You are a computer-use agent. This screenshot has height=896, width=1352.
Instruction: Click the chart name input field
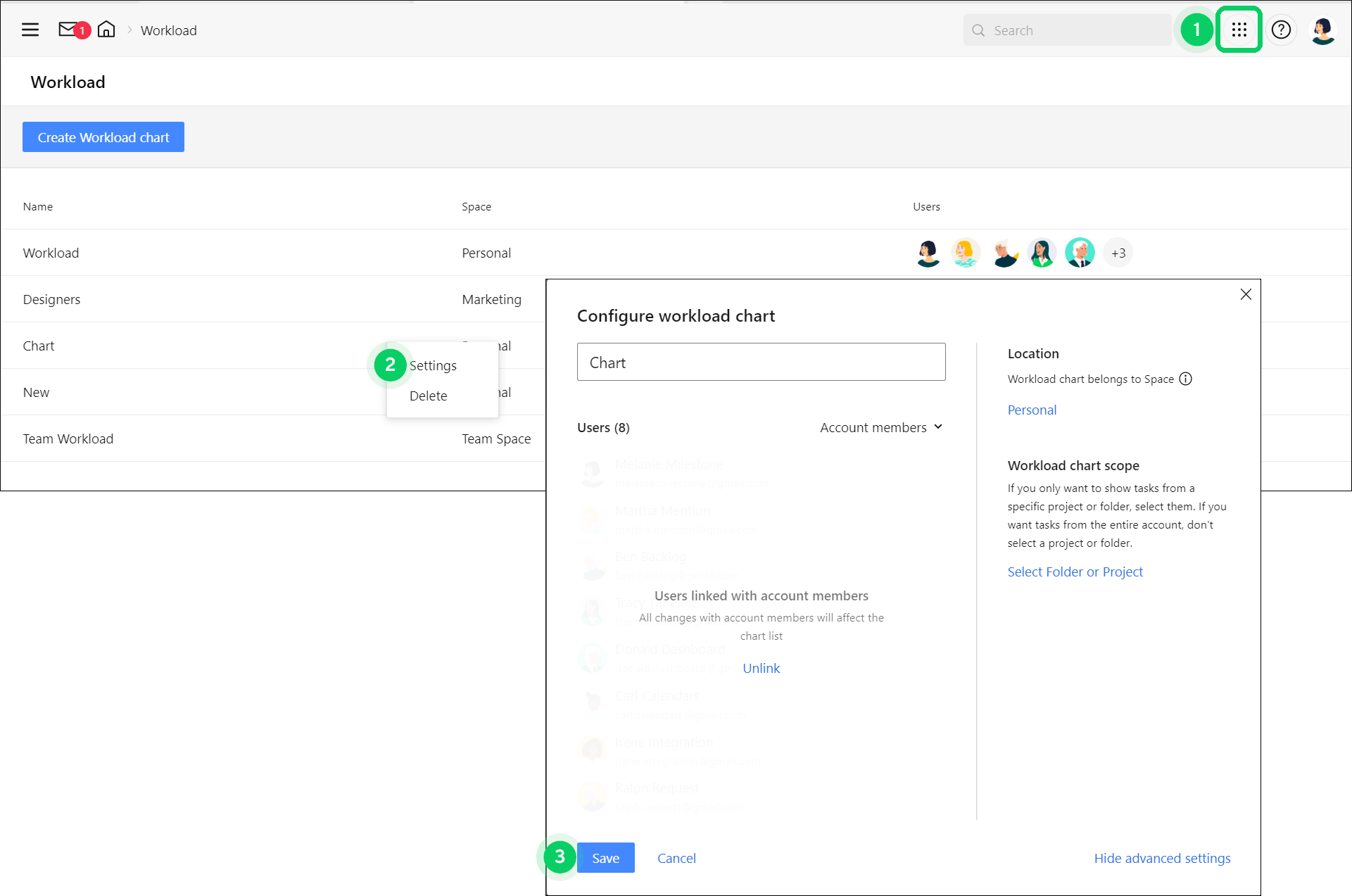[x=761, y=362]
